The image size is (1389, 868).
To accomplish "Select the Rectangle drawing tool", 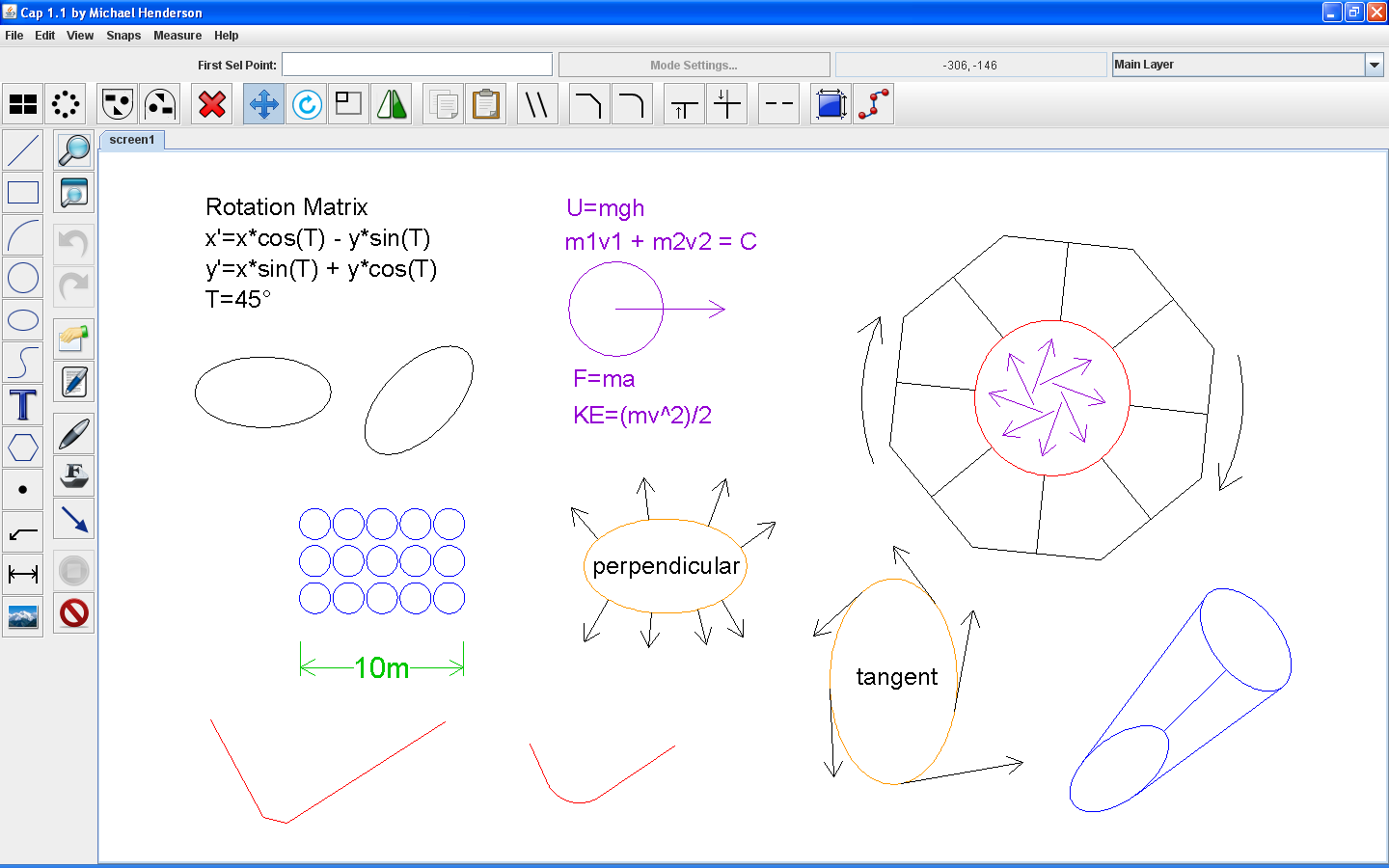I will tap(23, 193).
